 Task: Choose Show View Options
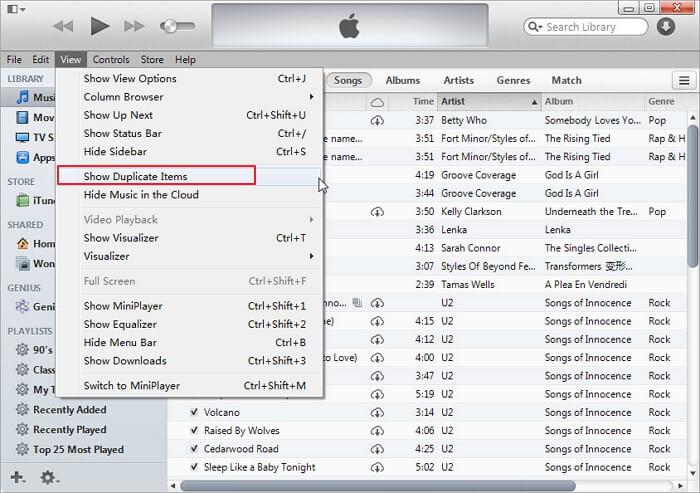click(190, 79)
